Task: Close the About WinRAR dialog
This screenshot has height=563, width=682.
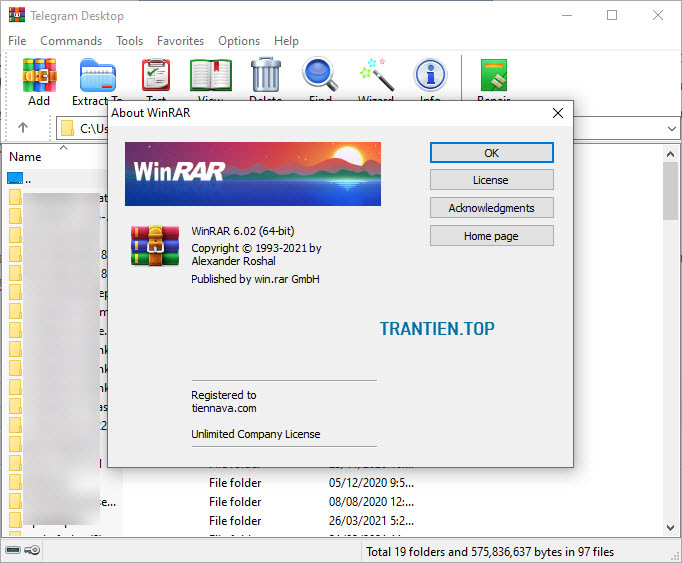Action: point(558,113)
